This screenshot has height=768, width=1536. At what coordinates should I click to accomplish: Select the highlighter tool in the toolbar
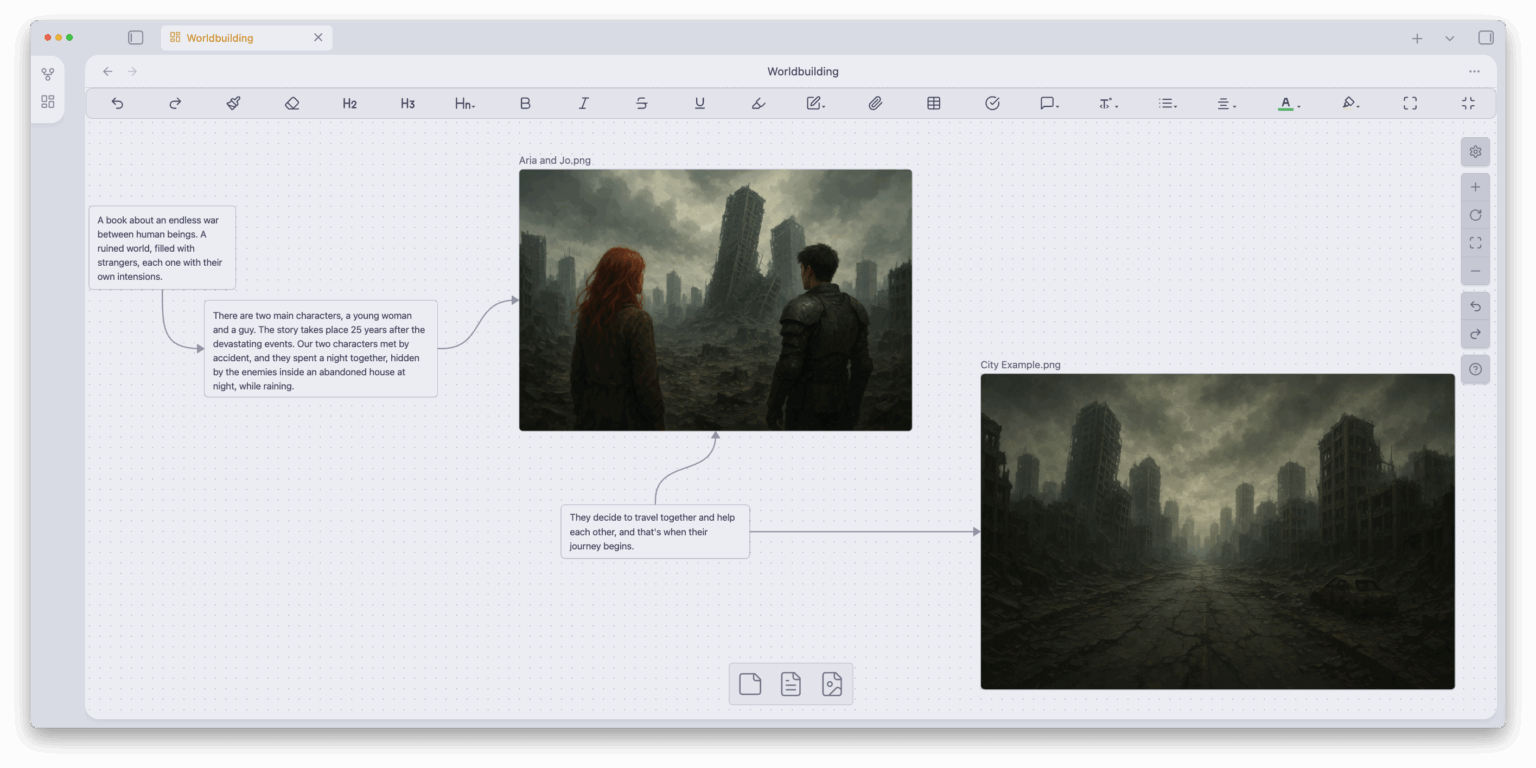tap(758, 102)
